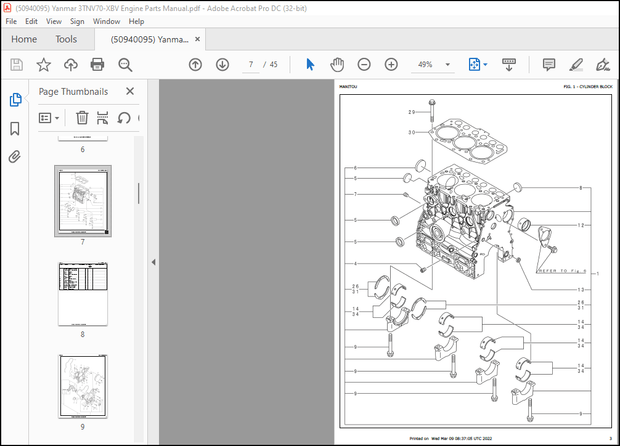Open the Page Thumbnails sidebar icon
The width and height of the screenshot is (620, 446).
(15, 100)
